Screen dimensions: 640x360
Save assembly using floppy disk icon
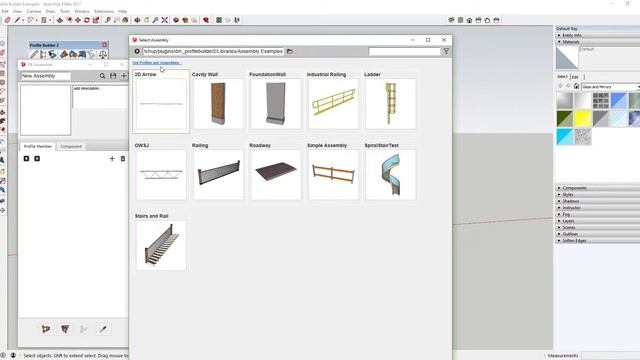(113, 76)
